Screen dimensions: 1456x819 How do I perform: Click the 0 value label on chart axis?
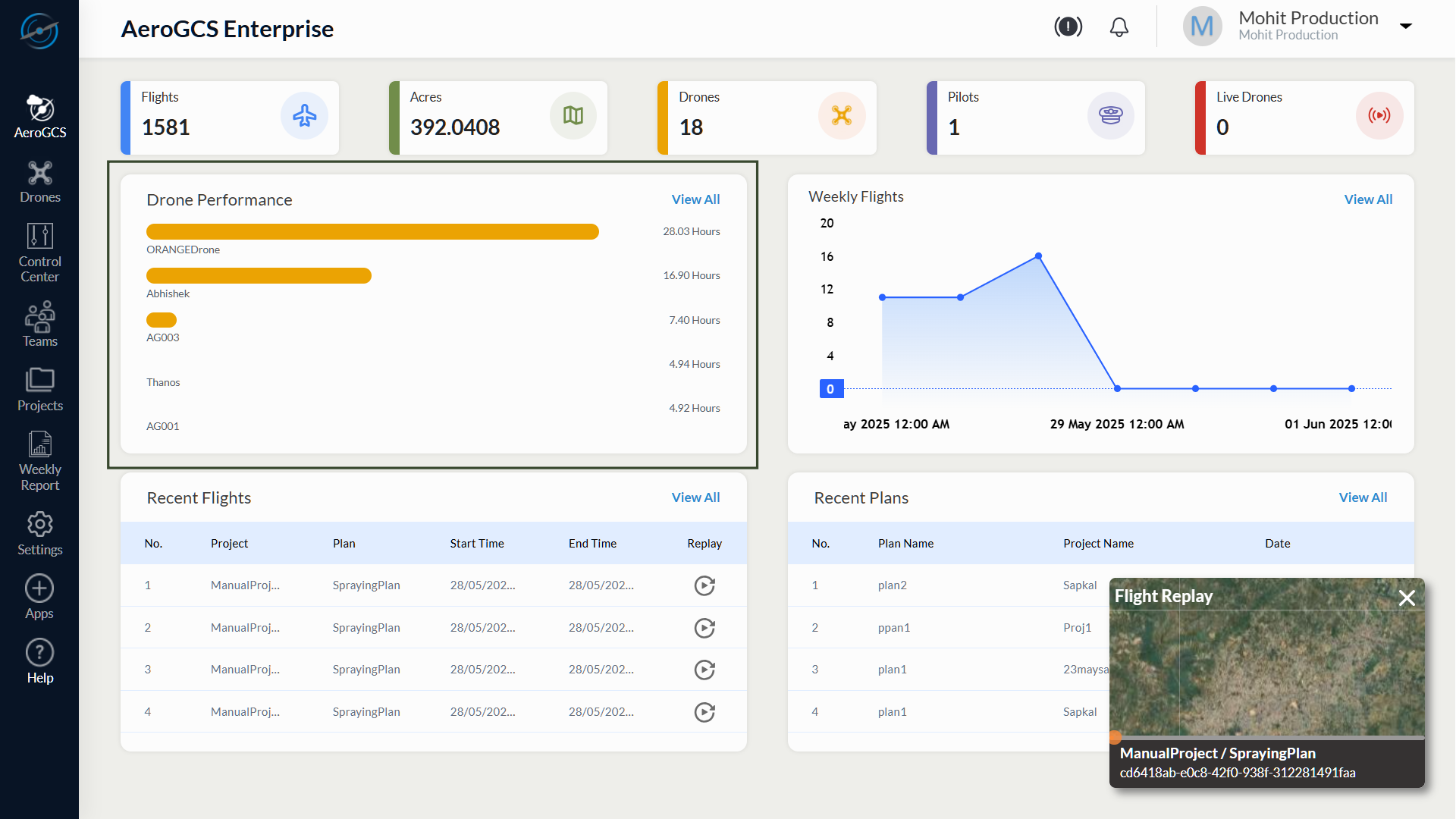(x=830, y=389)
